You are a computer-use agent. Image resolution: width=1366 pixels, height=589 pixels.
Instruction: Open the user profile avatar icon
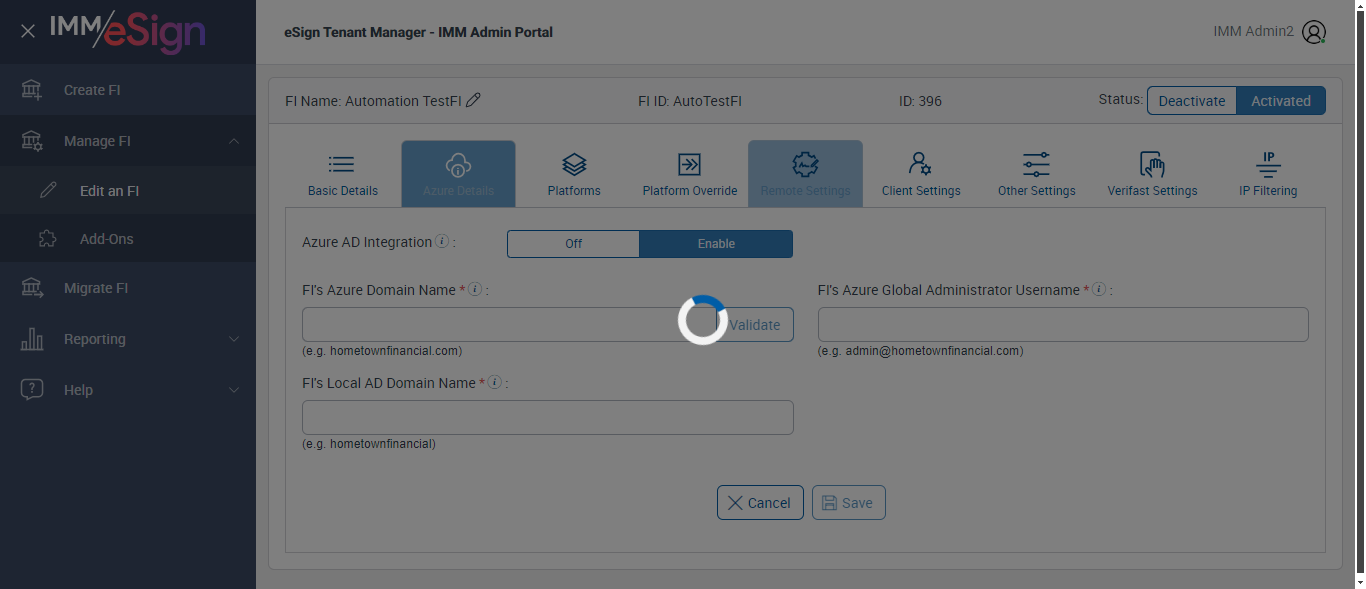click(x=1314, y=32)
